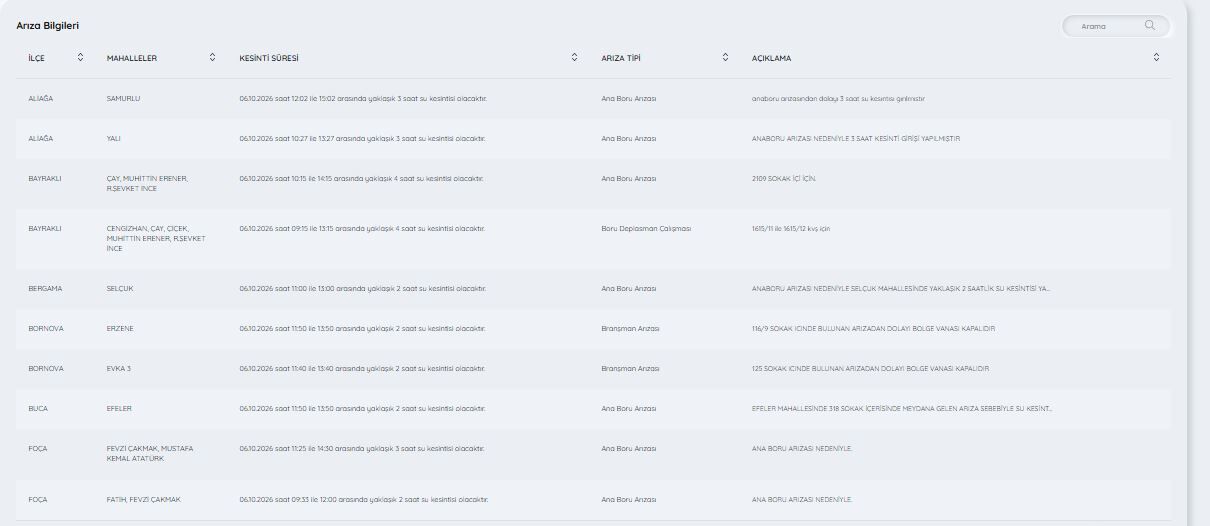Click ALİAĞA in the SAMURLU row
Screen dimensions: 1210x526
tap(41, 99)
